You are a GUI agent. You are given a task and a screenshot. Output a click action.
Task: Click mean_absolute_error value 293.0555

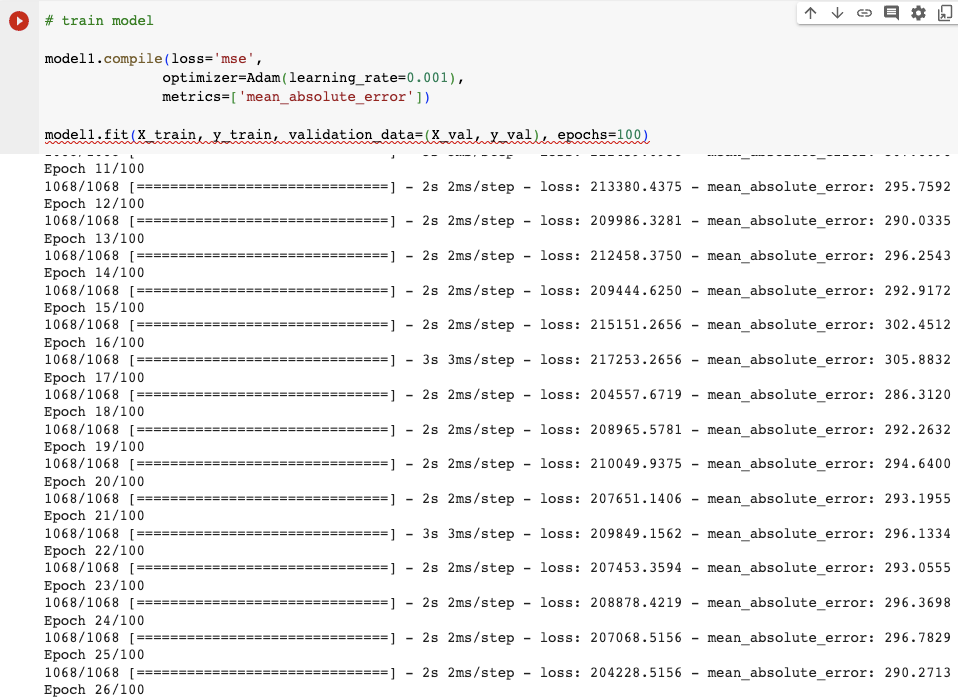(918, 568)
